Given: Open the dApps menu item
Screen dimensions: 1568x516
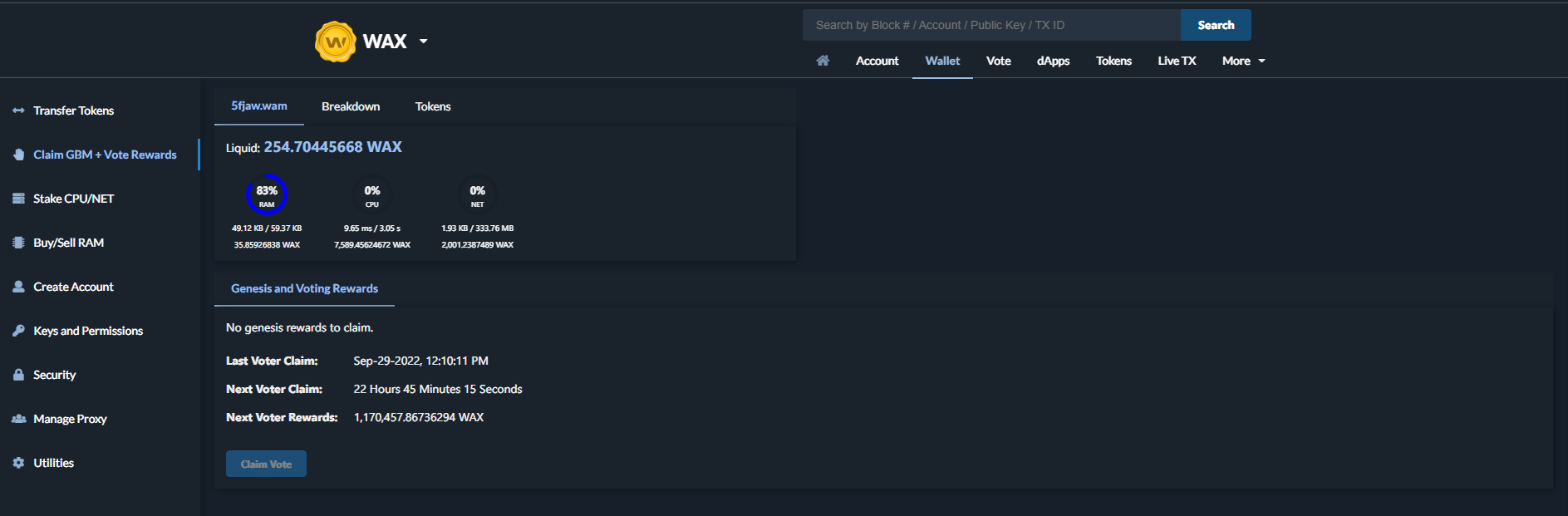Looking at the screenshot, I should (x=1053, y=61).
